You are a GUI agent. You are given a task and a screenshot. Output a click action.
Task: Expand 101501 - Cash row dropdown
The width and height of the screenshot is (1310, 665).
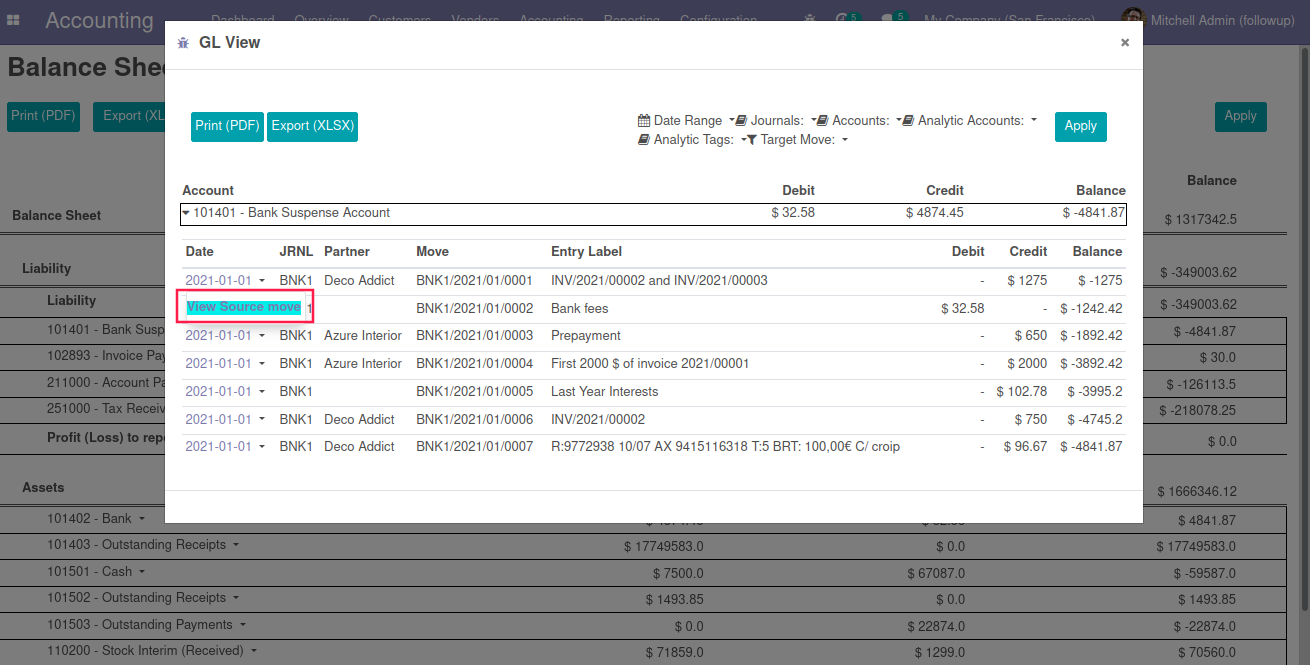coord(142,572)
